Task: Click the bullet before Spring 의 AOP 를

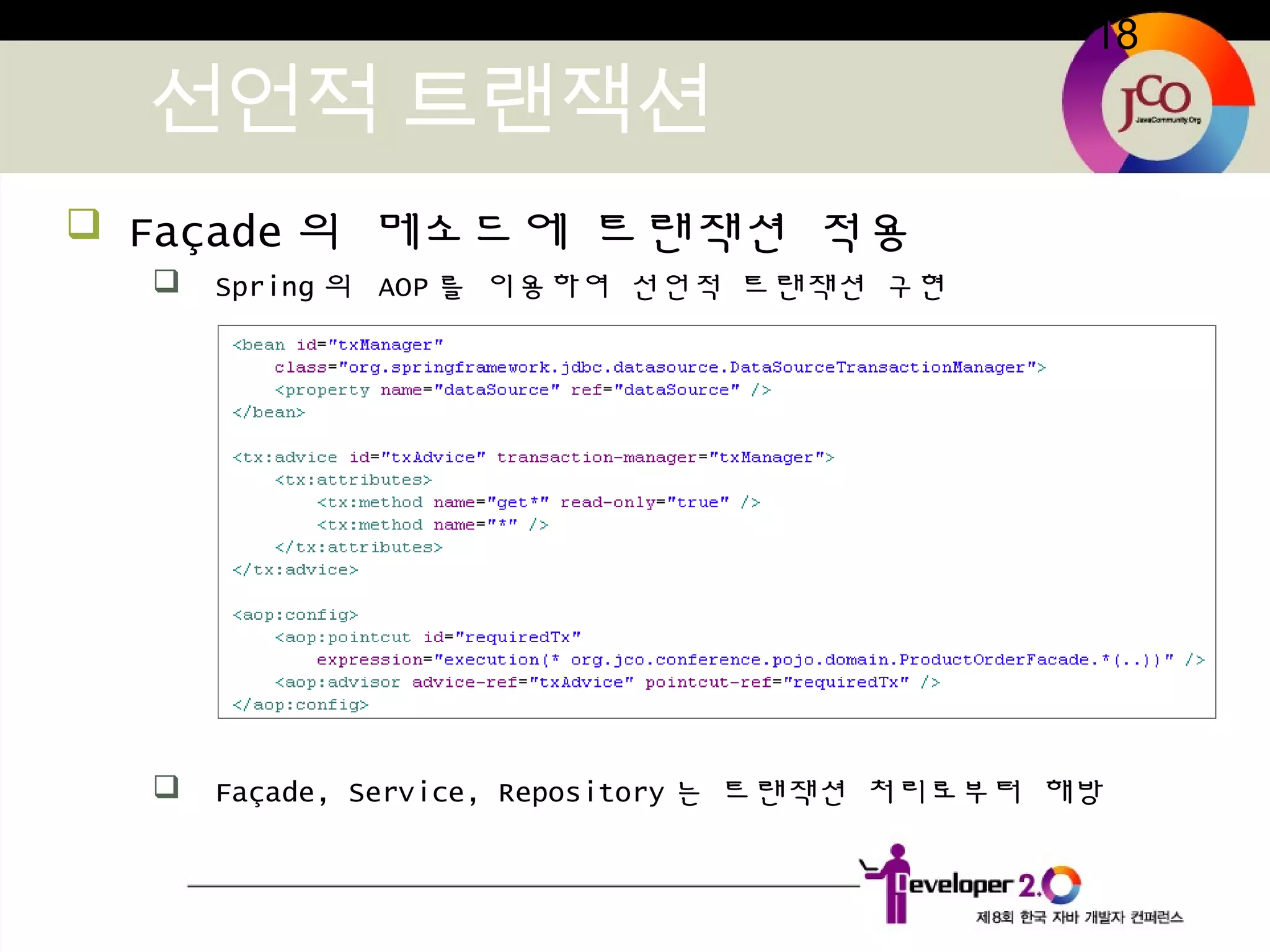Action: click(x=166, y=281)
